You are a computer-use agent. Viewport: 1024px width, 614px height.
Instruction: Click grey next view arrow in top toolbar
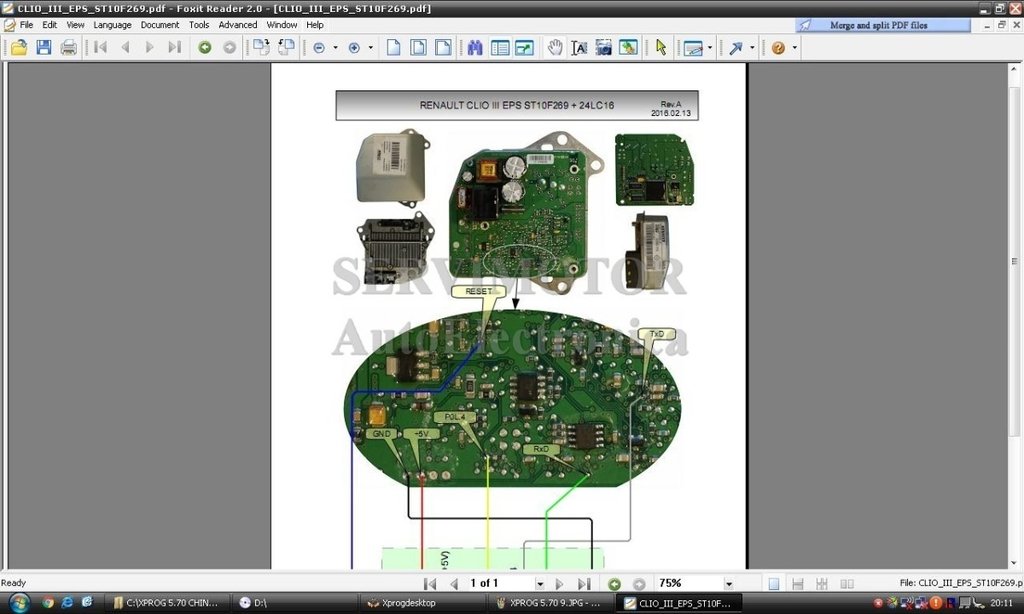click(x=229, y=48)
